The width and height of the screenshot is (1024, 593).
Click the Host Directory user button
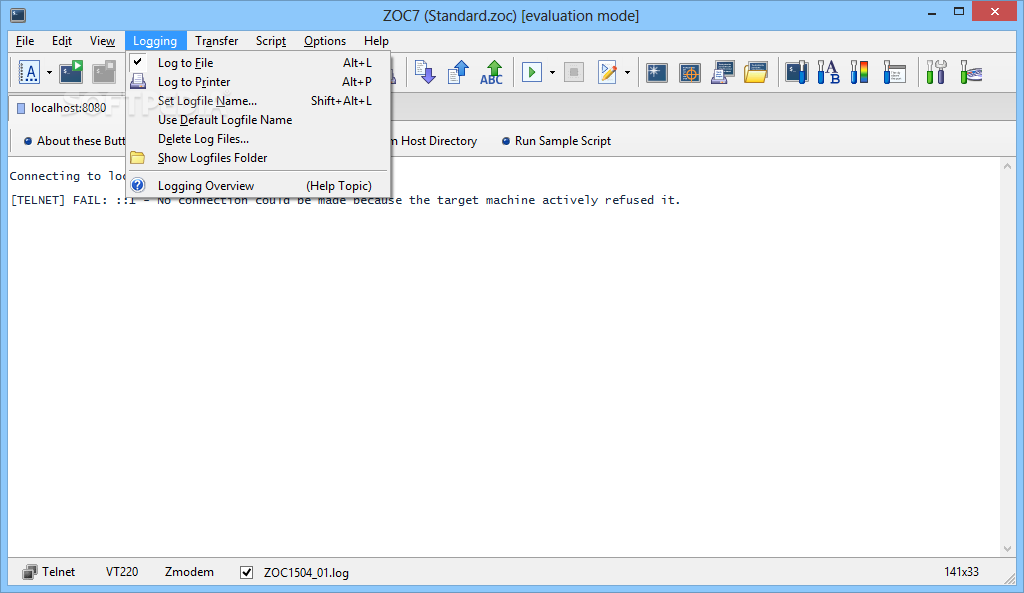coord(436,140)
